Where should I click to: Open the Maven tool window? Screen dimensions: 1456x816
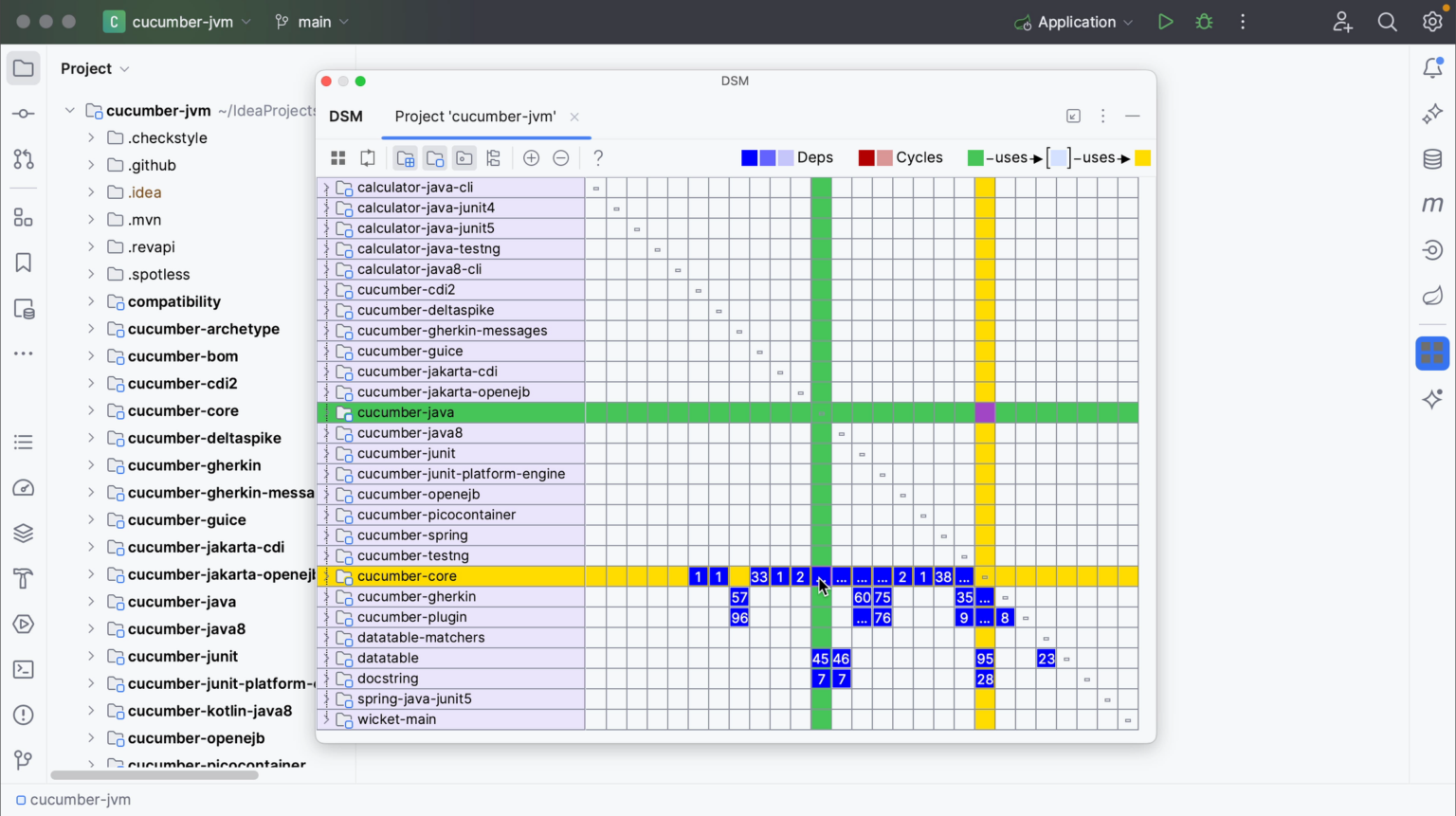click(1432, 204)
